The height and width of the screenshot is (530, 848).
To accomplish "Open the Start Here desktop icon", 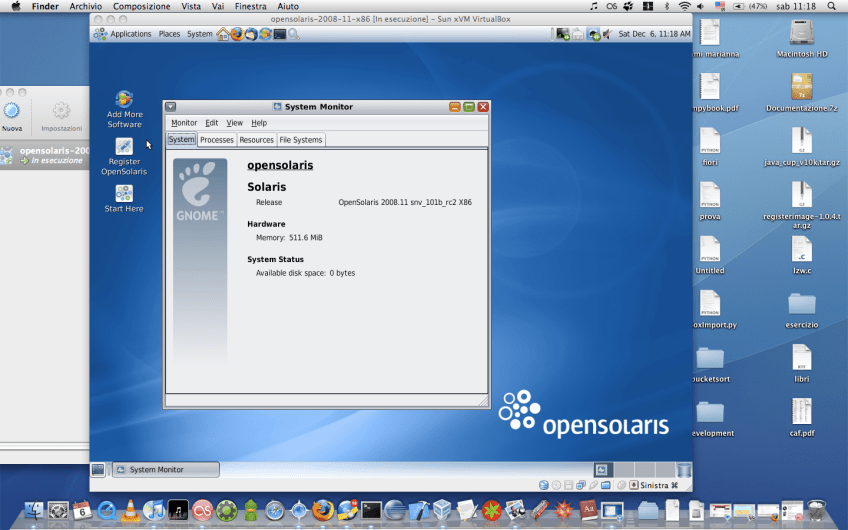I will pos(124,194).
